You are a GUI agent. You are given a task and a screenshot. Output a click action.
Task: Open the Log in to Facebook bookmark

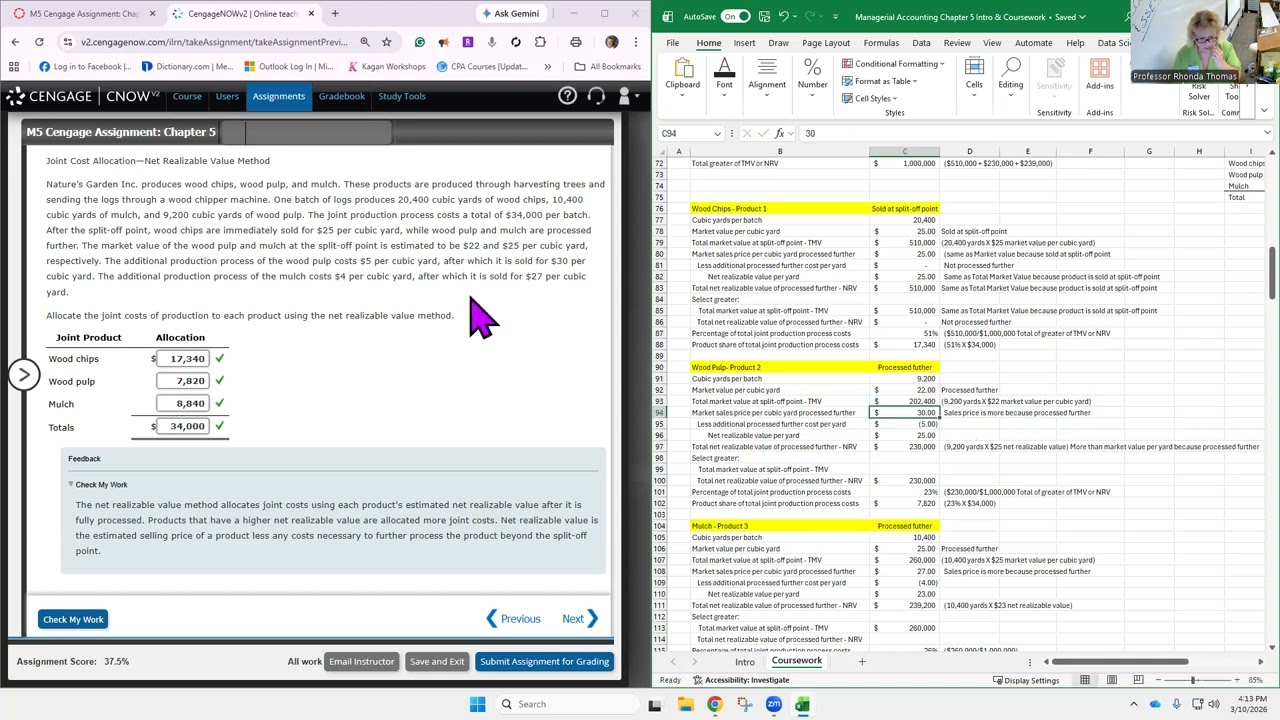click(84, 66)
